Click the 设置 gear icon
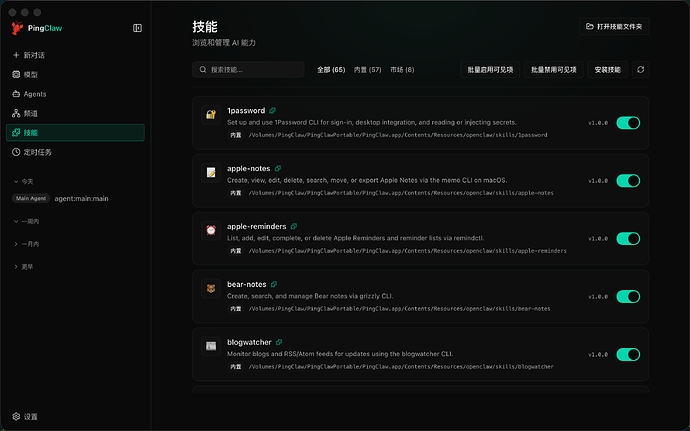The image size is (690, 431). coord(16,416)
